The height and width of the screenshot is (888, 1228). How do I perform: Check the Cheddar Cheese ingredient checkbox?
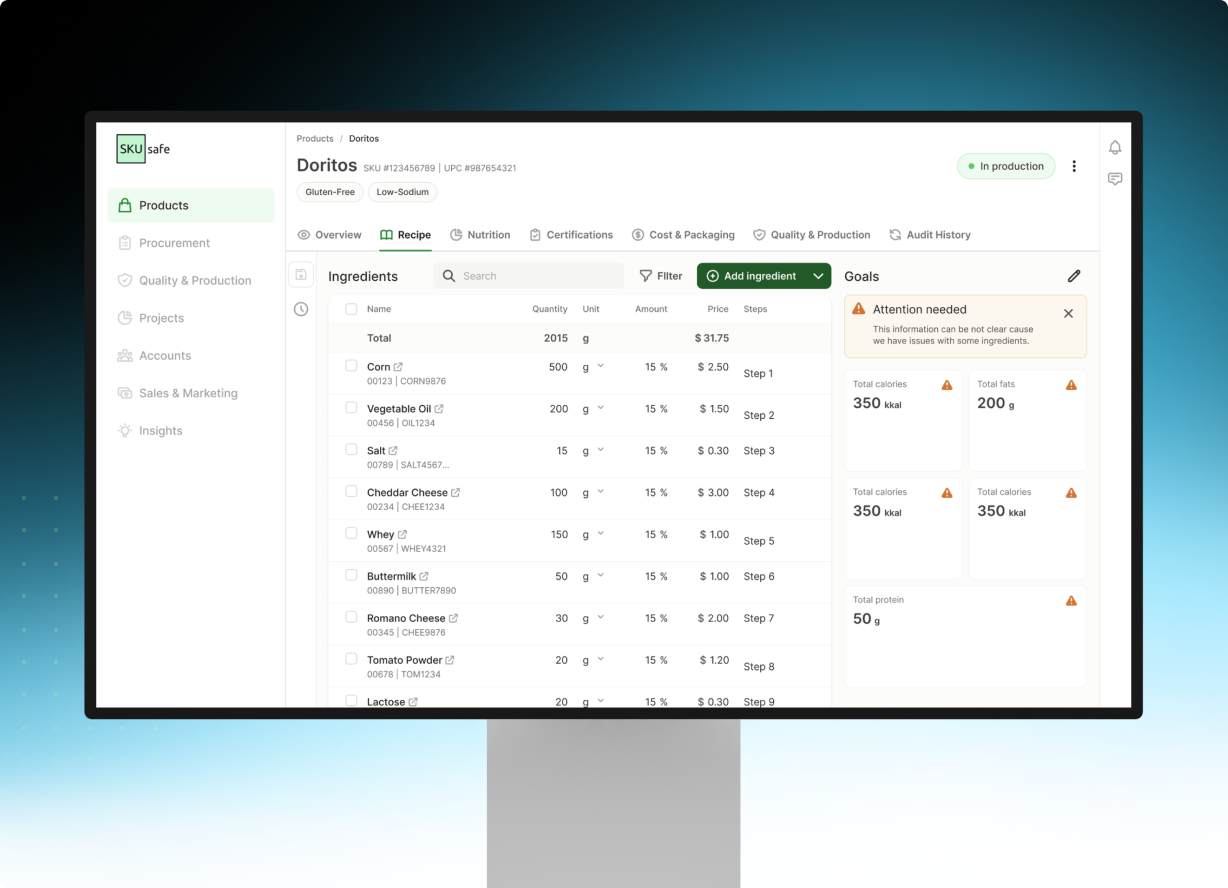point(351,492)
